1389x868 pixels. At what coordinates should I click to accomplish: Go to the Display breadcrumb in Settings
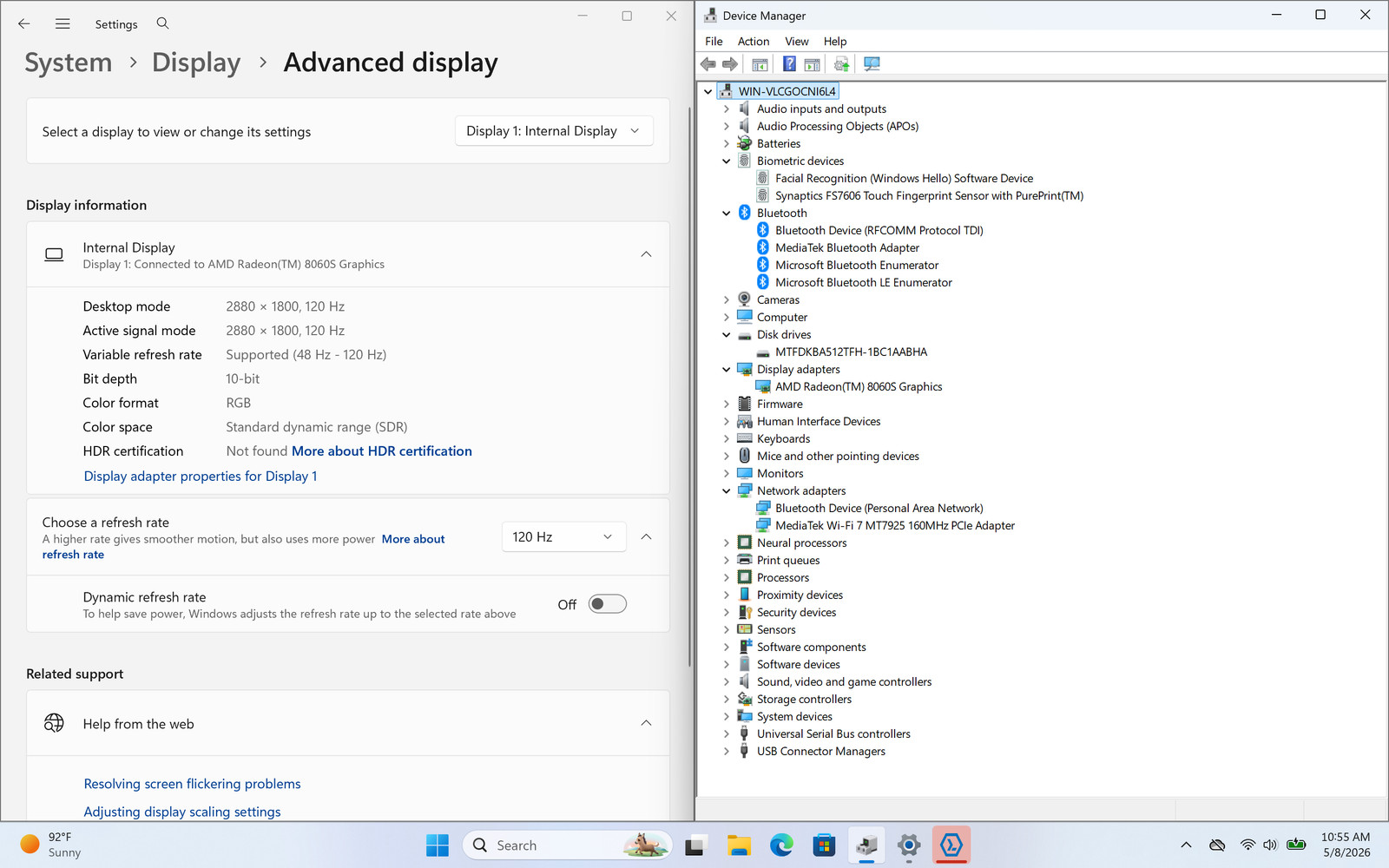(196, 62)
